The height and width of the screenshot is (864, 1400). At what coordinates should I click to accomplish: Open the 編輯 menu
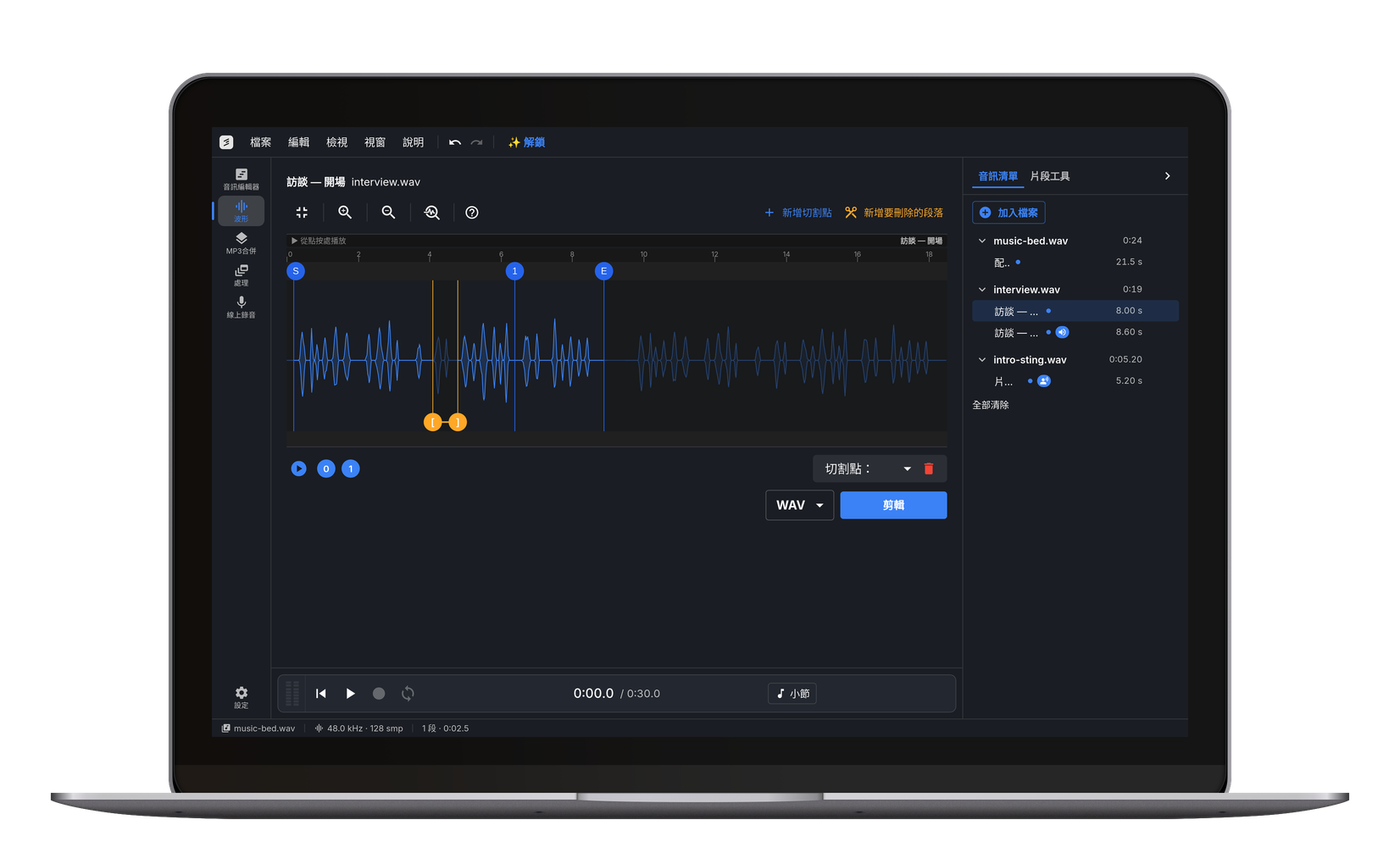click(x=298, y=142)
